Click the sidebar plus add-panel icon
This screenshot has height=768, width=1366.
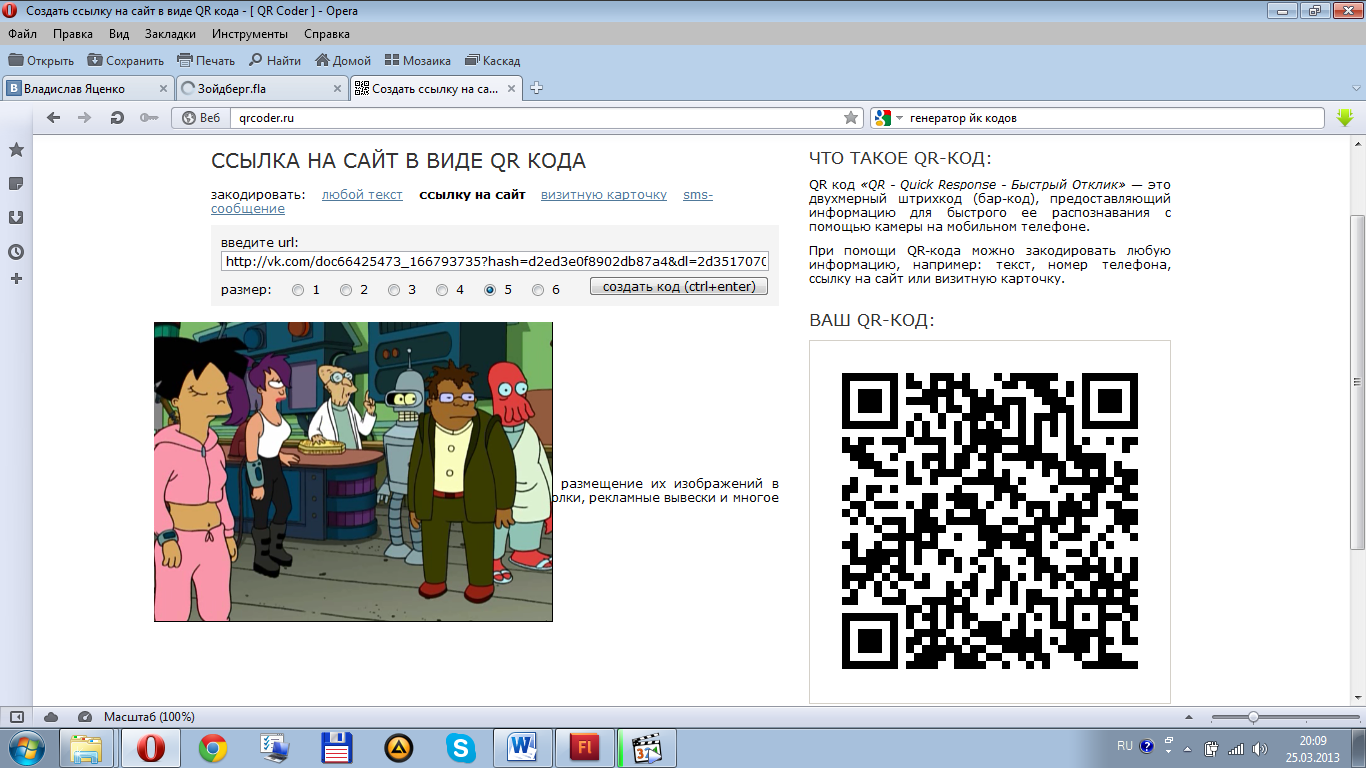(16, 278)
